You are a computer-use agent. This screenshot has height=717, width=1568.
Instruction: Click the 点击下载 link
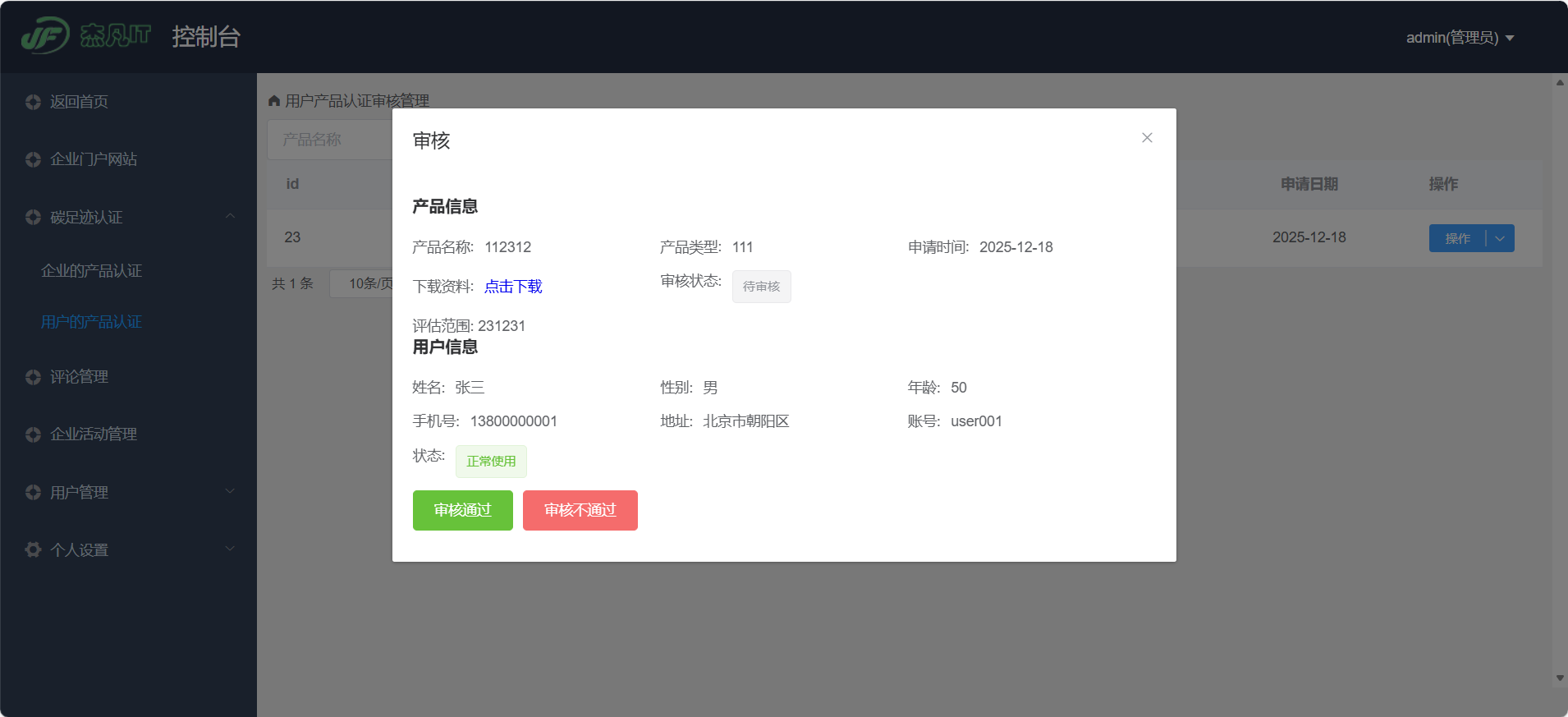513,287
